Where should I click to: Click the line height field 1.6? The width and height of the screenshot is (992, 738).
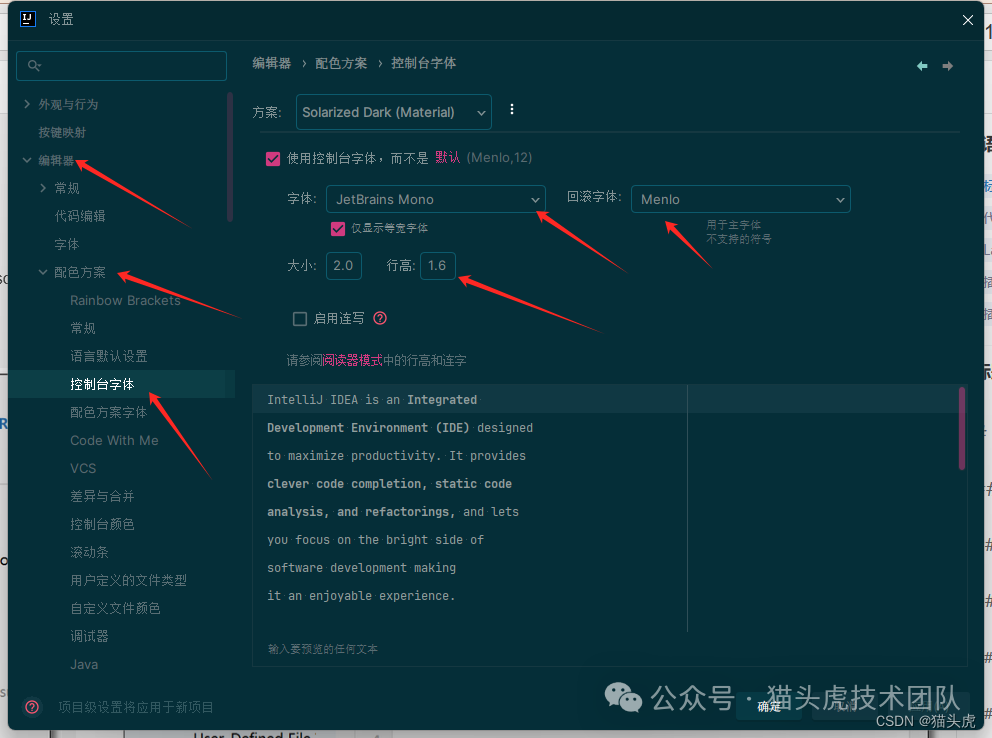click(437, 266)
